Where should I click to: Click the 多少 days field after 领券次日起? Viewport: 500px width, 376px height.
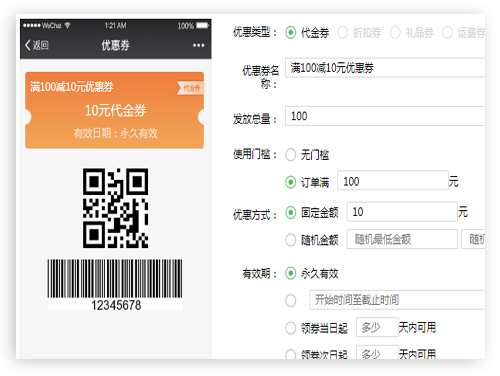(x=377, y=352)
